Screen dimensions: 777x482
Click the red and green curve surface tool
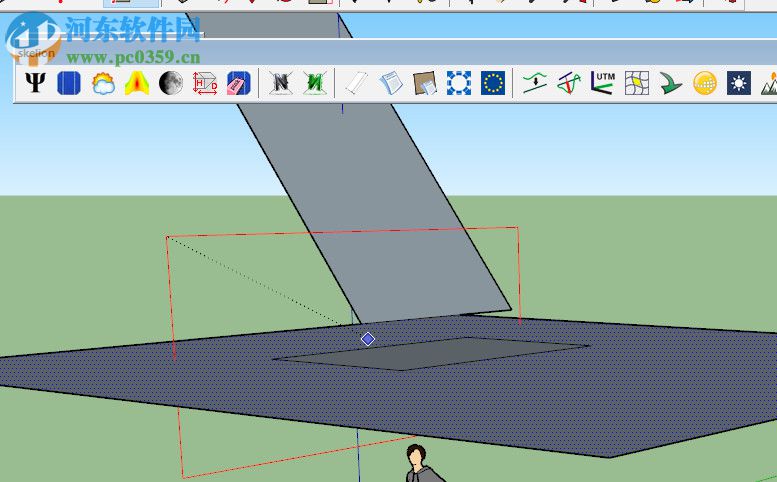tap(569, 83)
